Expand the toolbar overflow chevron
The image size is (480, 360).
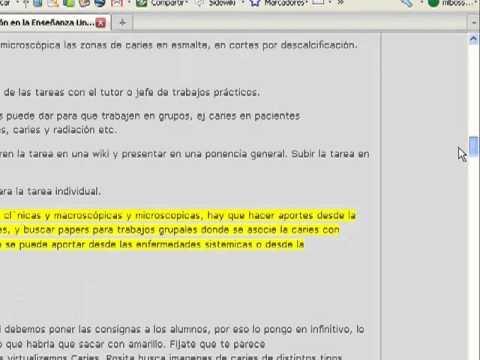click(340, 3)
